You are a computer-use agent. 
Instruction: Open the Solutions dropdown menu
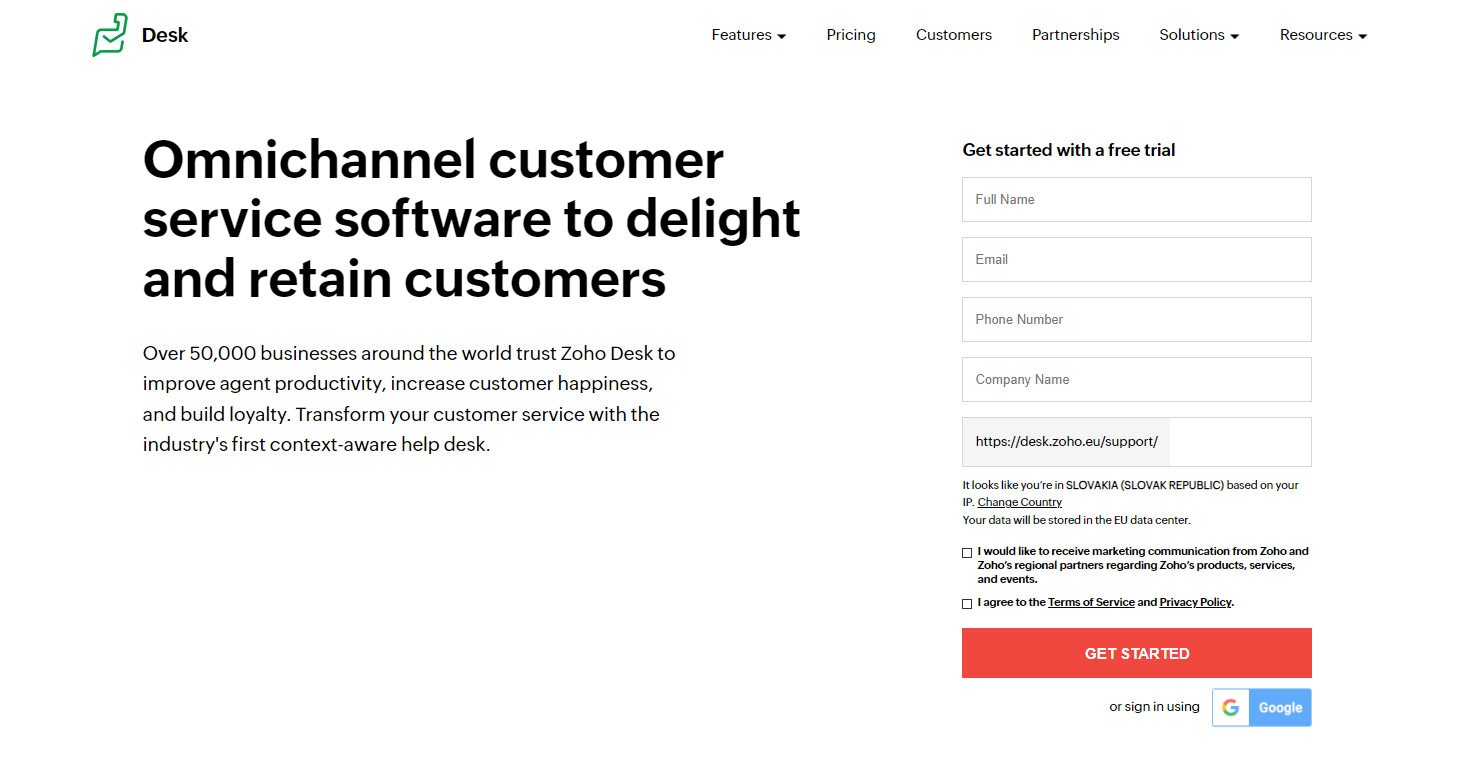1198,35
